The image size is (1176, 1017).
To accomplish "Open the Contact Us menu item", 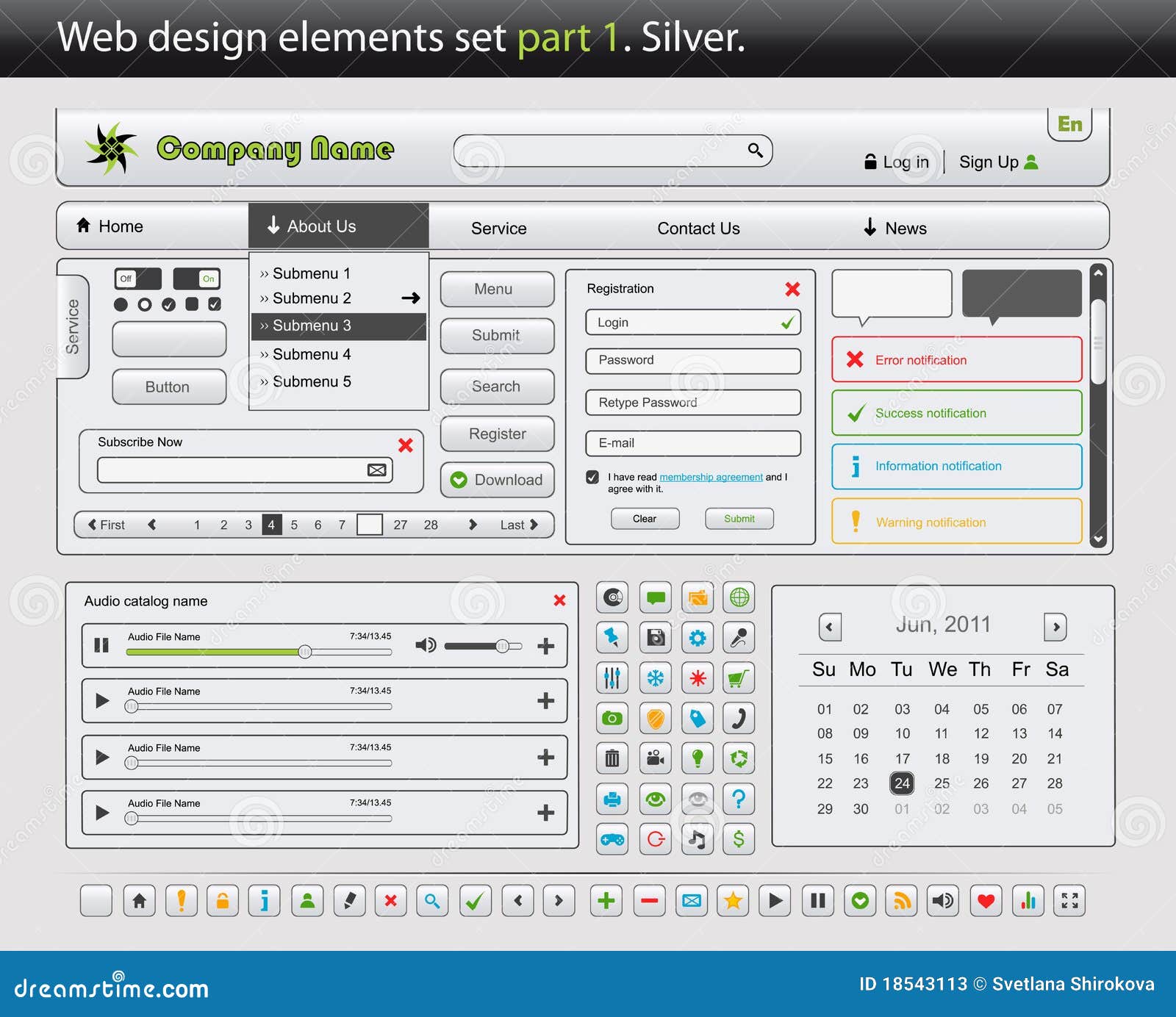I will pos(698,229).
